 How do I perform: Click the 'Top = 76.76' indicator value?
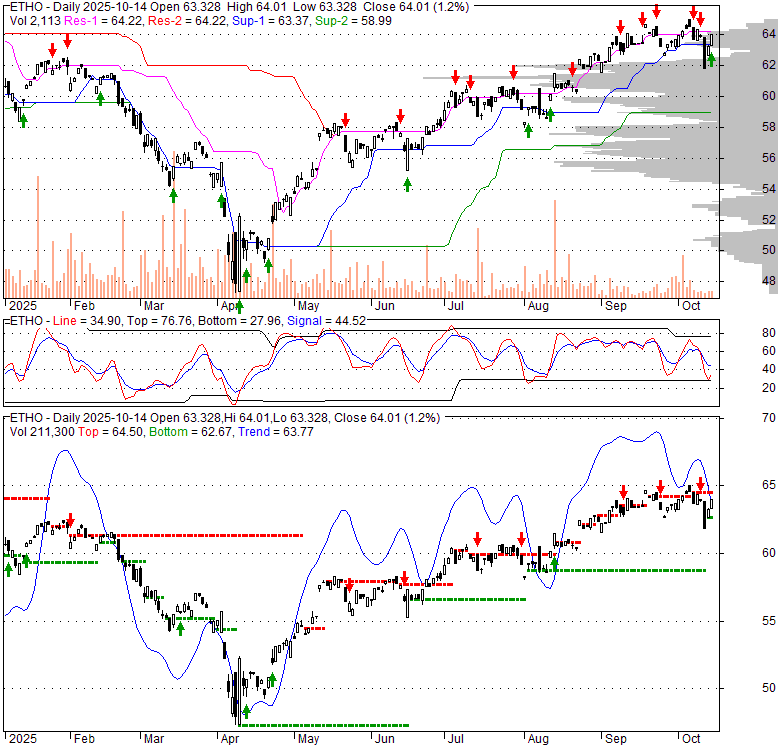(159, 321)
